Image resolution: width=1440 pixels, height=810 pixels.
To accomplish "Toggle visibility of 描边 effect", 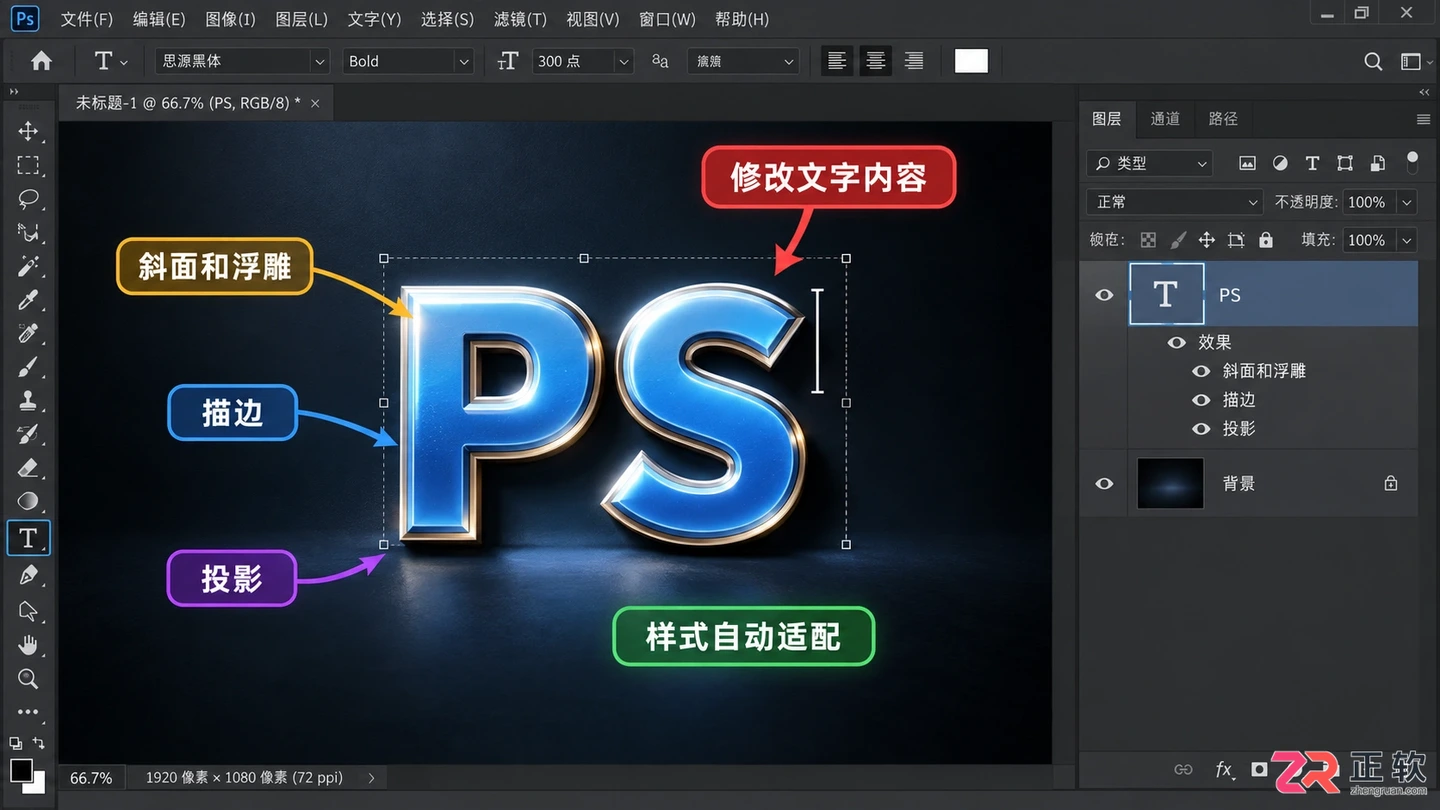I will point(1201,400).
